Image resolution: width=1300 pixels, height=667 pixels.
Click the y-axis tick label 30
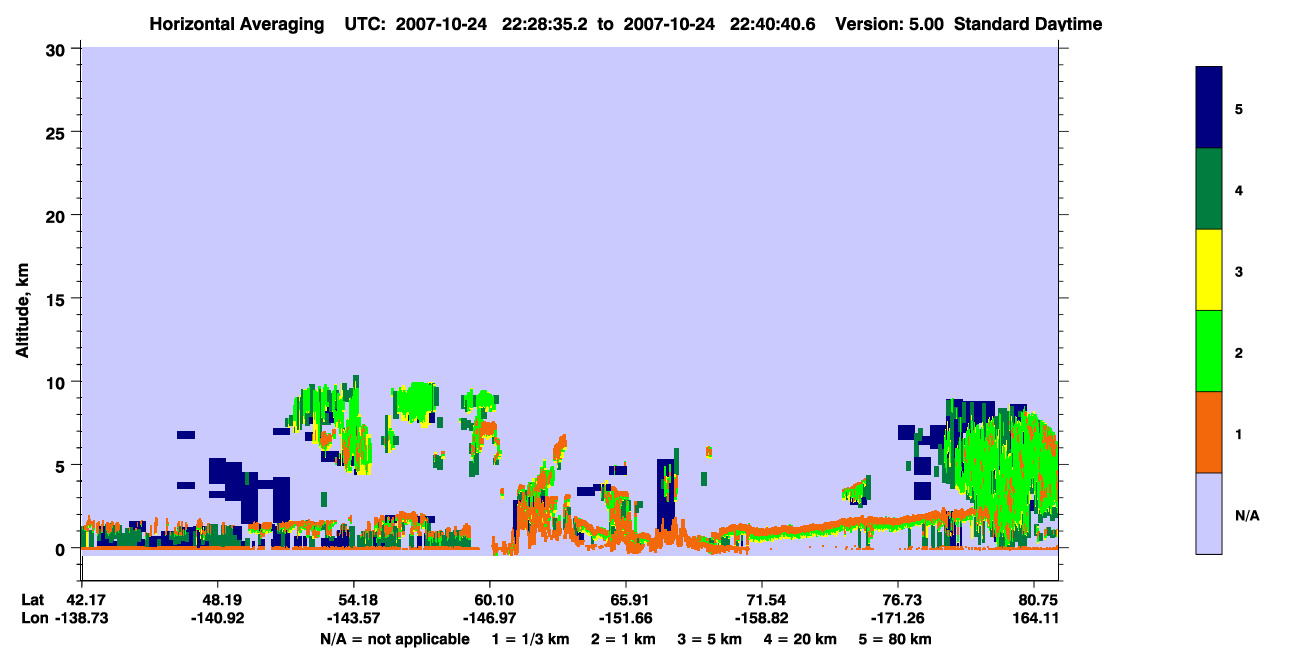click(58, 49)
